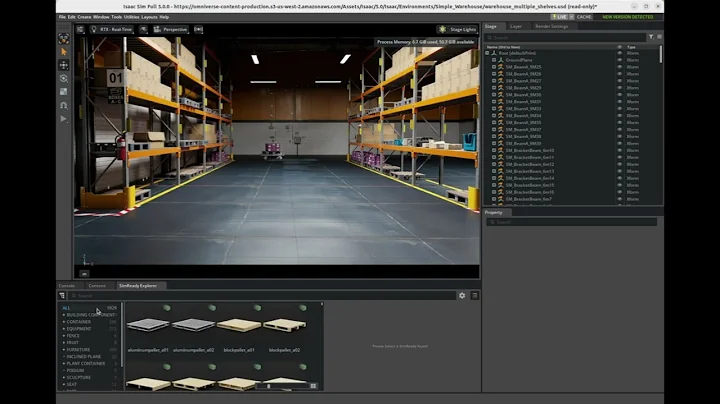This screenshot has height=404, width=720.
Task: Click the CACHE status label
Action: pyautogui.click(x=584, y=17)
